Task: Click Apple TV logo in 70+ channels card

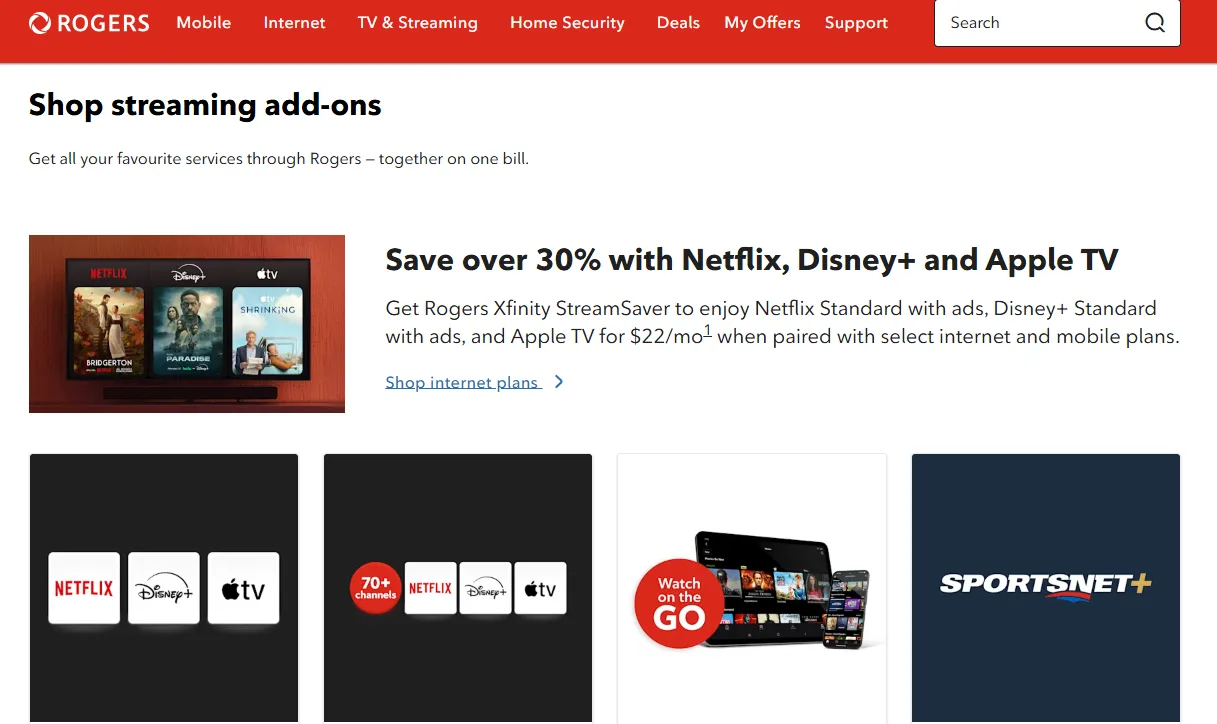Action: (541, 588)
